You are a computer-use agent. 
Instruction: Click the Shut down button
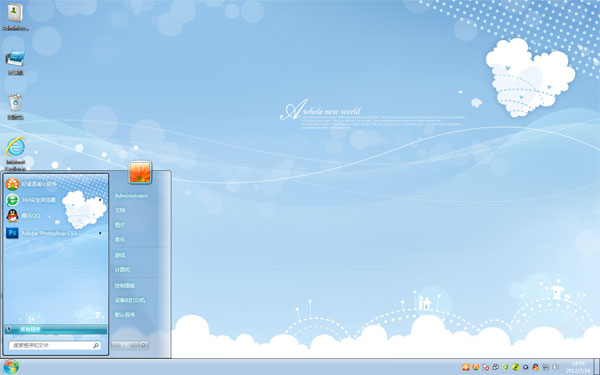tap(126, 345)
